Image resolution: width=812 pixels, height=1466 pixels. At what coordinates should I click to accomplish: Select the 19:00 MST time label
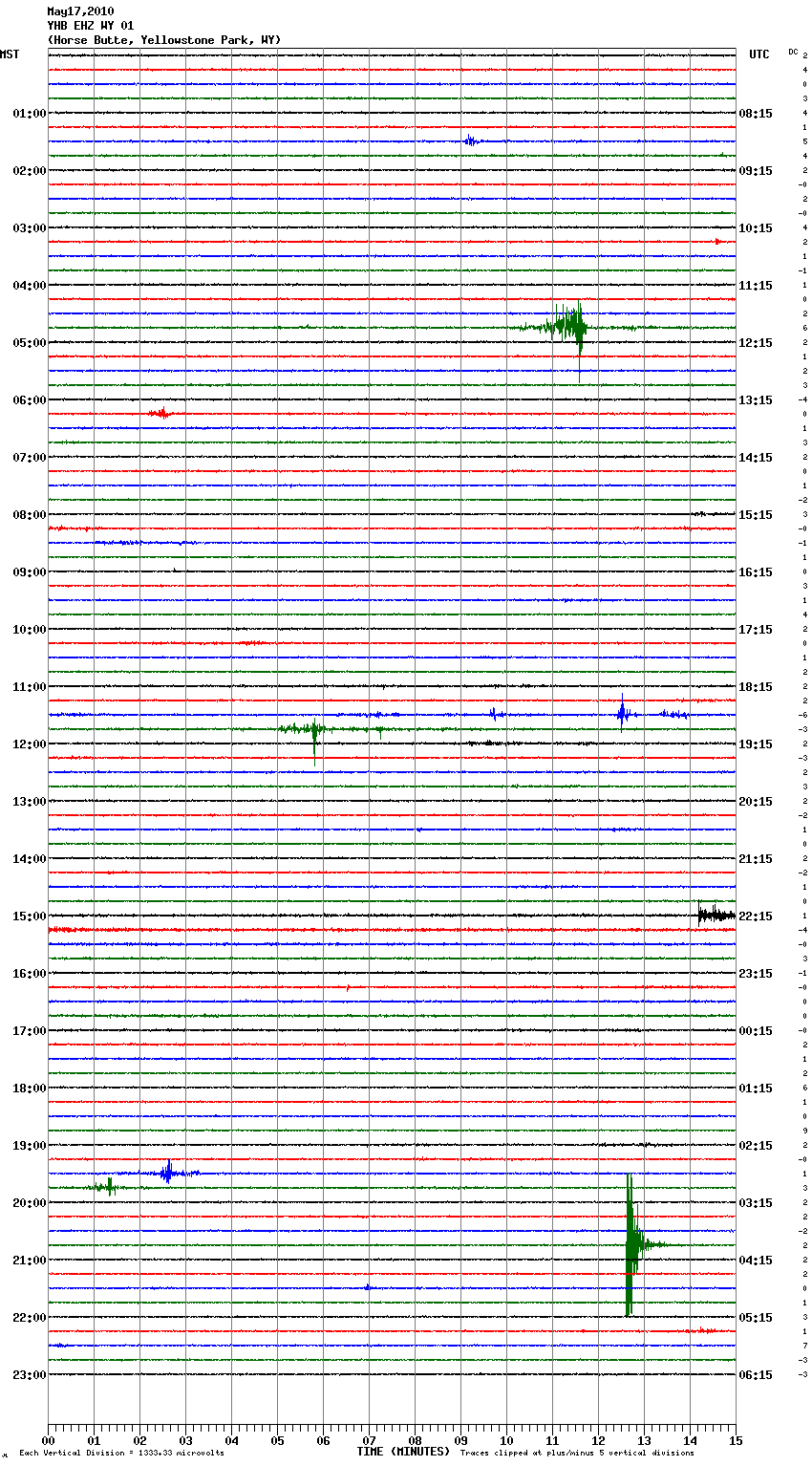point(30,1145)
